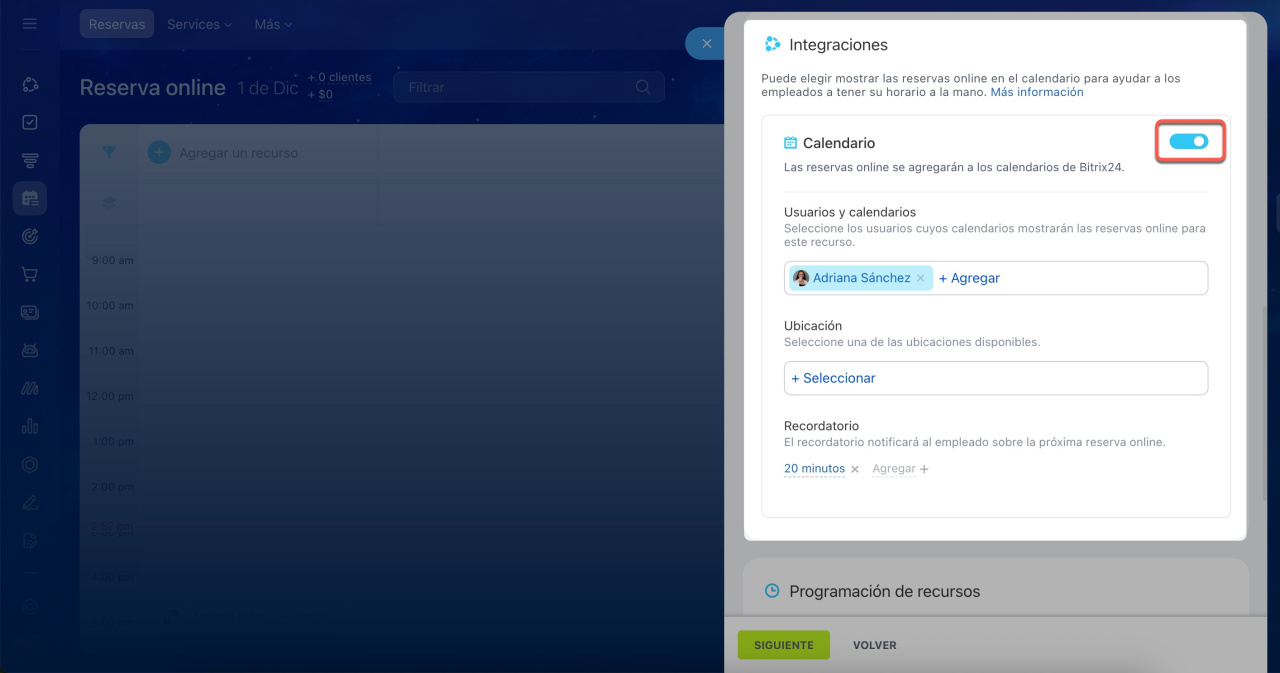Select the Reservas tab
This screenshot has height=673, width=1280.
coord(117,24)
